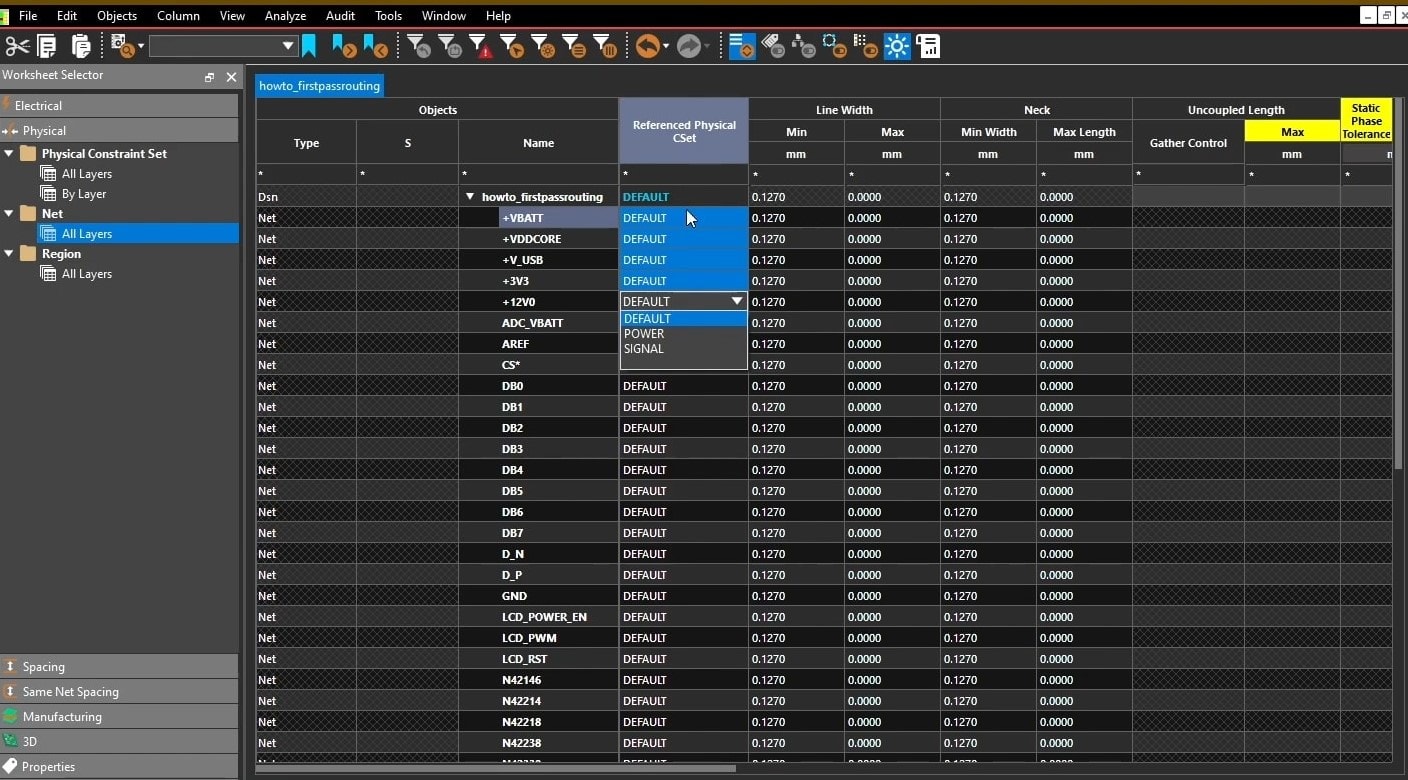Open the Analyze menu
This screenshot has height=780, width=1408.
point(285,16)
